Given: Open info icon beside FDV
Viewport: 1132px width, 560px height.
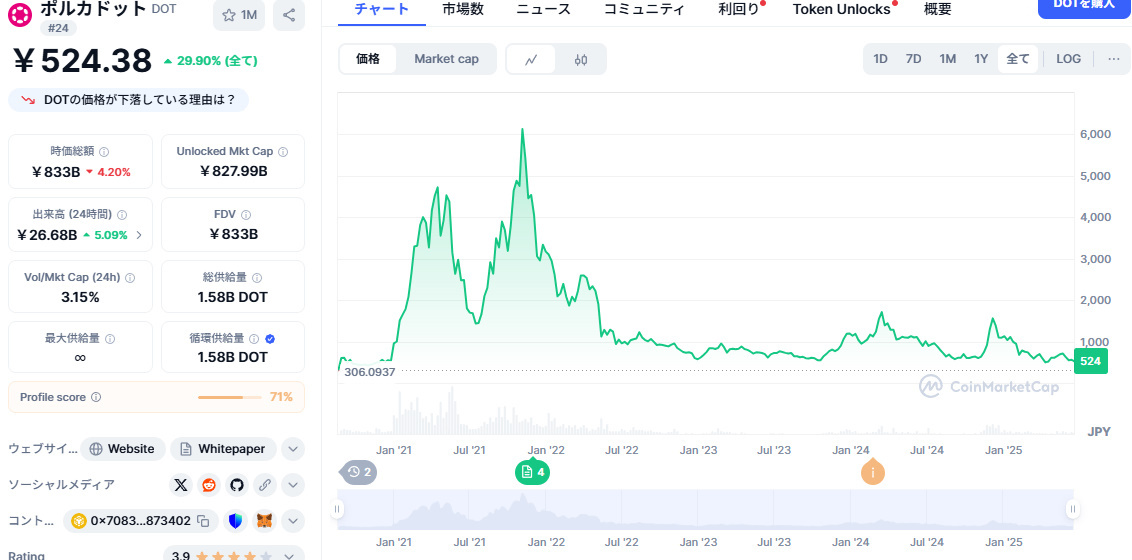Looking at the screenshot, I should pos(246,214).
